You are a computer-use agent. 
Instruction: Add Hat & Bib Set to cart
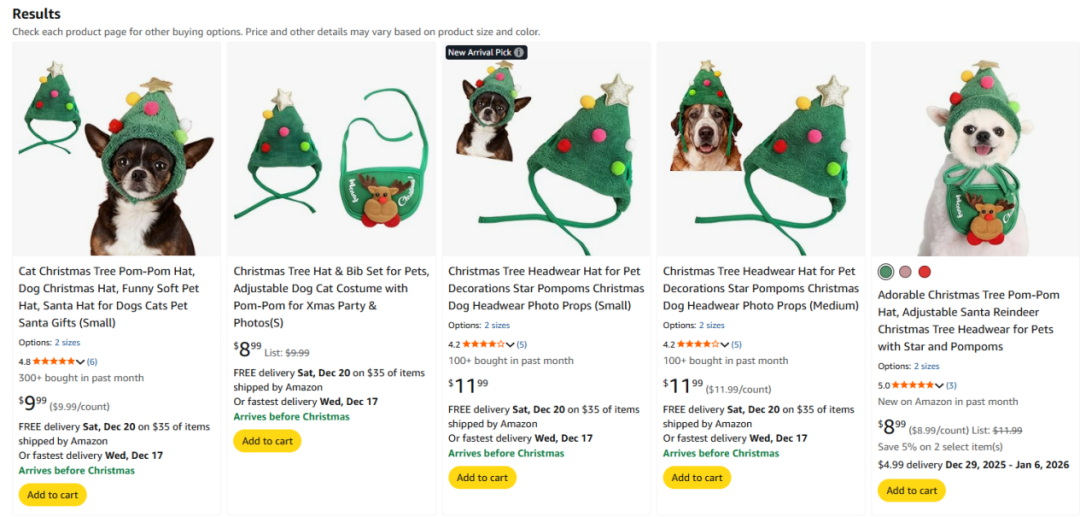[267, 441]
